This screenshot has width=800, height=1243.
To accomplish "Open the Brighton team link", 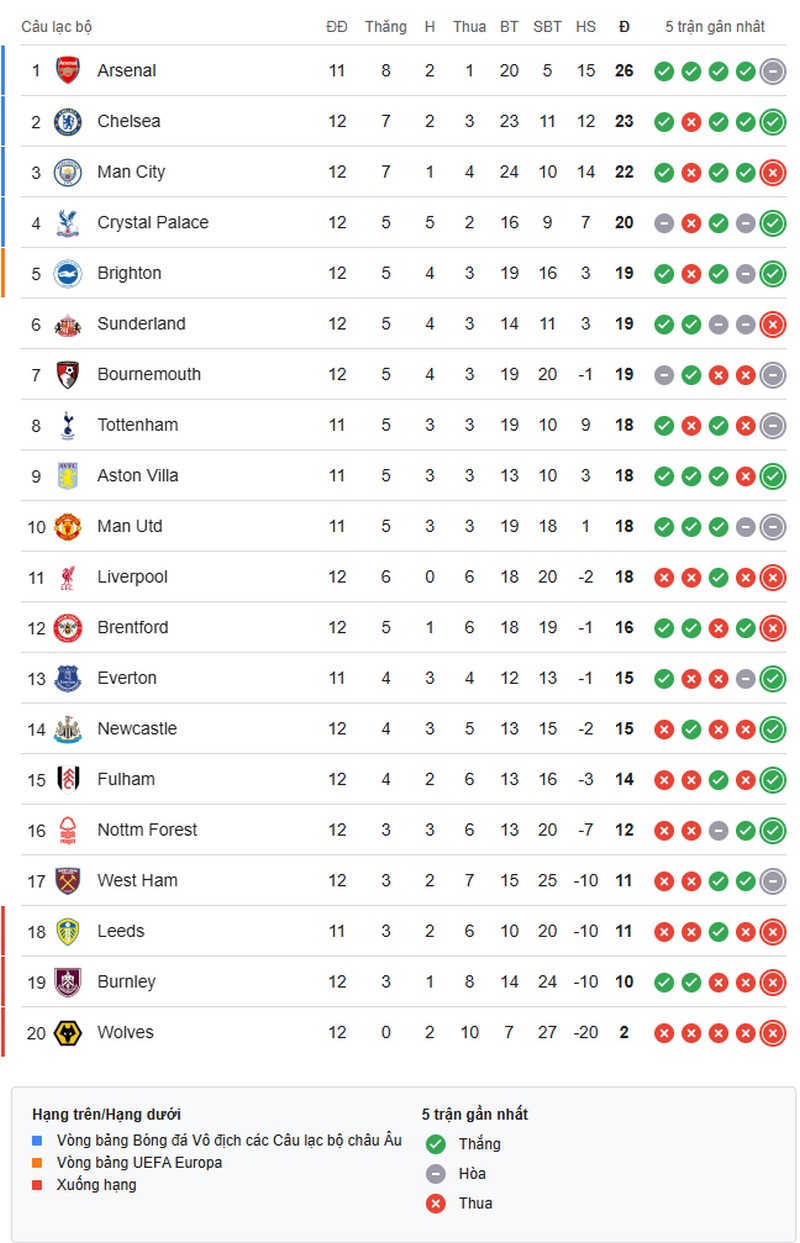I will (x=129, y=273).
